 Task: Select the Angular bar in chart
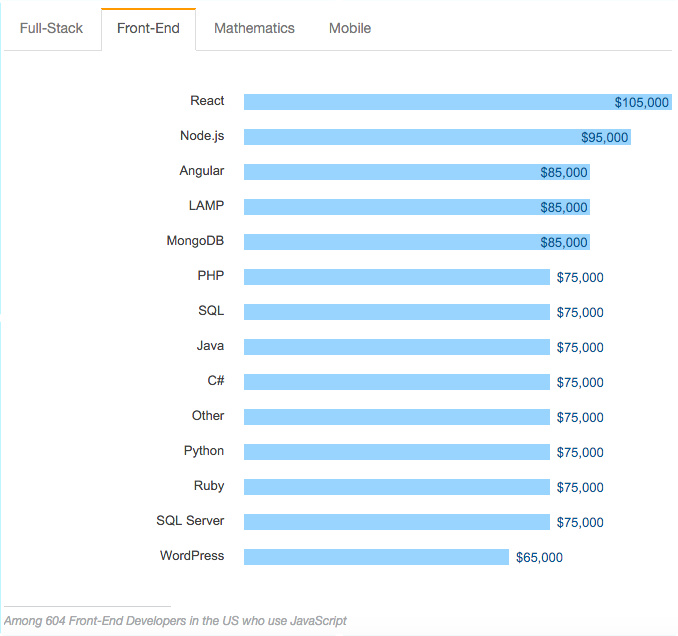[417, 172]
